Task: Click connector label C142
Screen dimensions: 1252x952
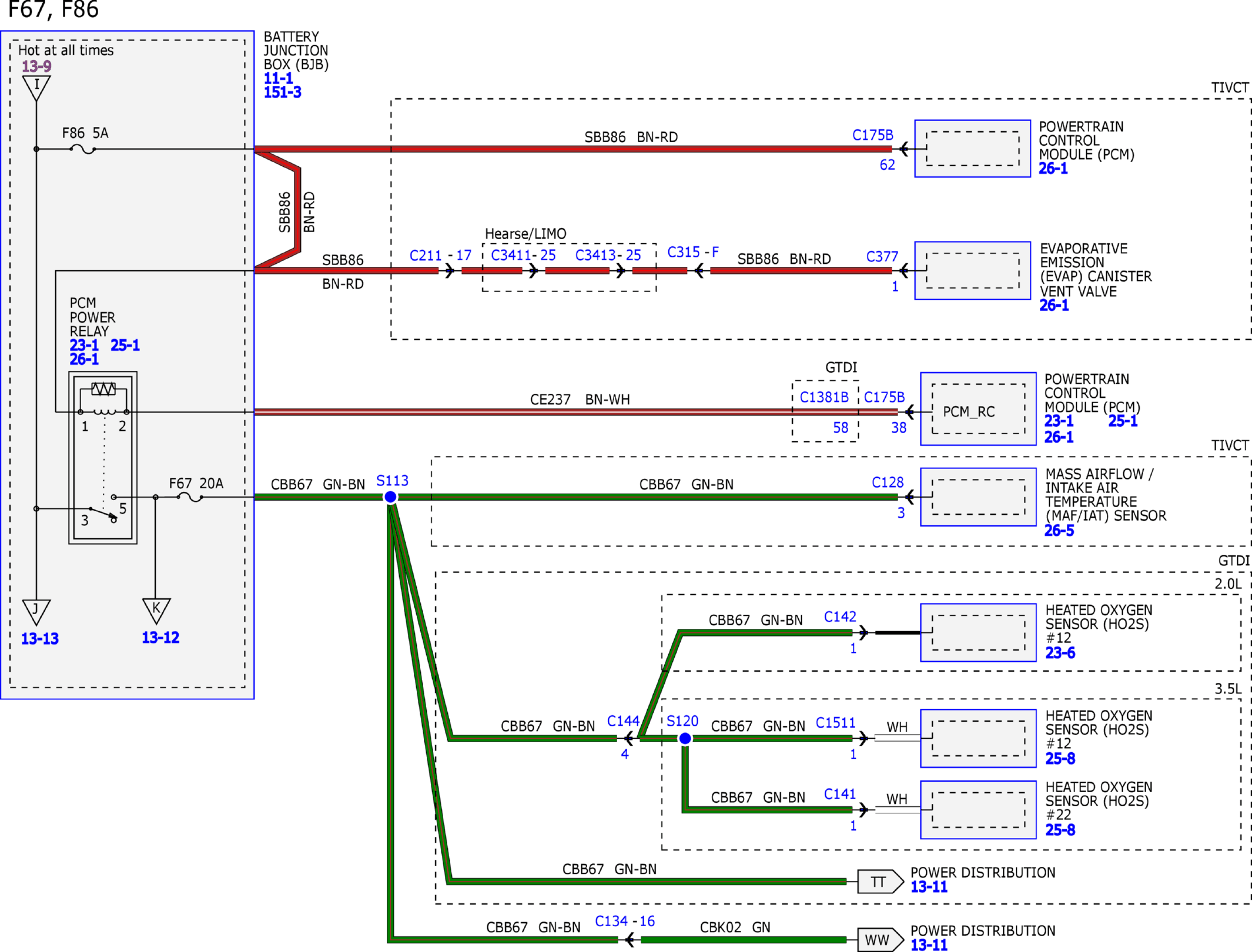Action: coord(840,616)
